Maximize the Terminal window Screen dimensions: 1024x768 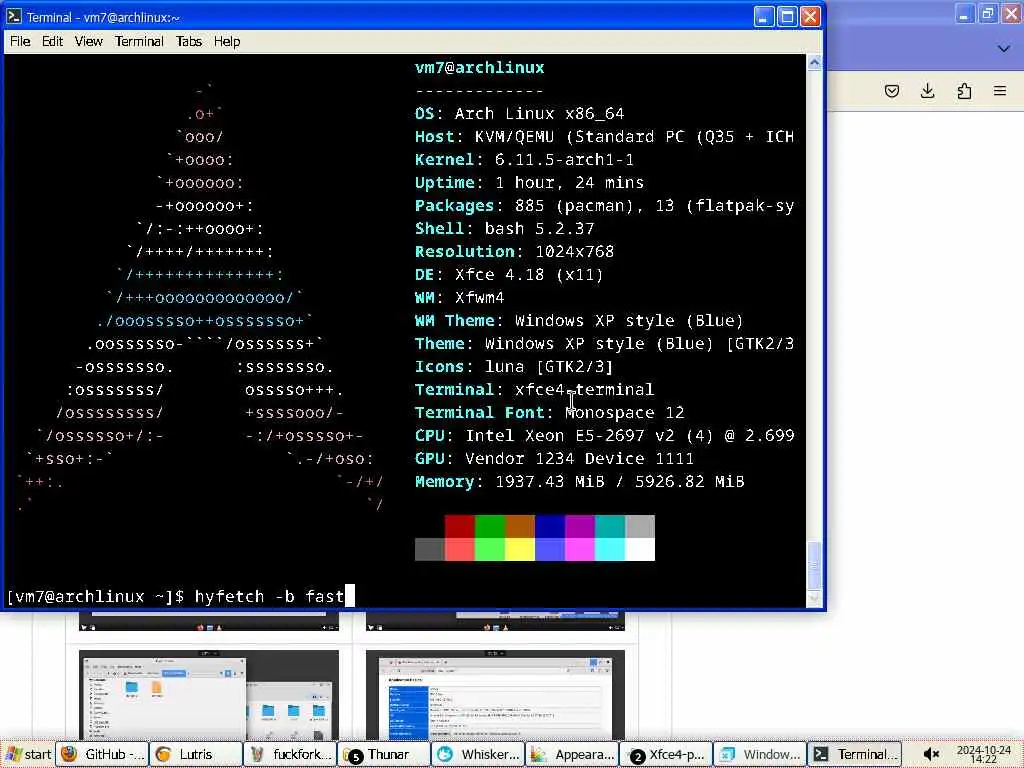787,16
